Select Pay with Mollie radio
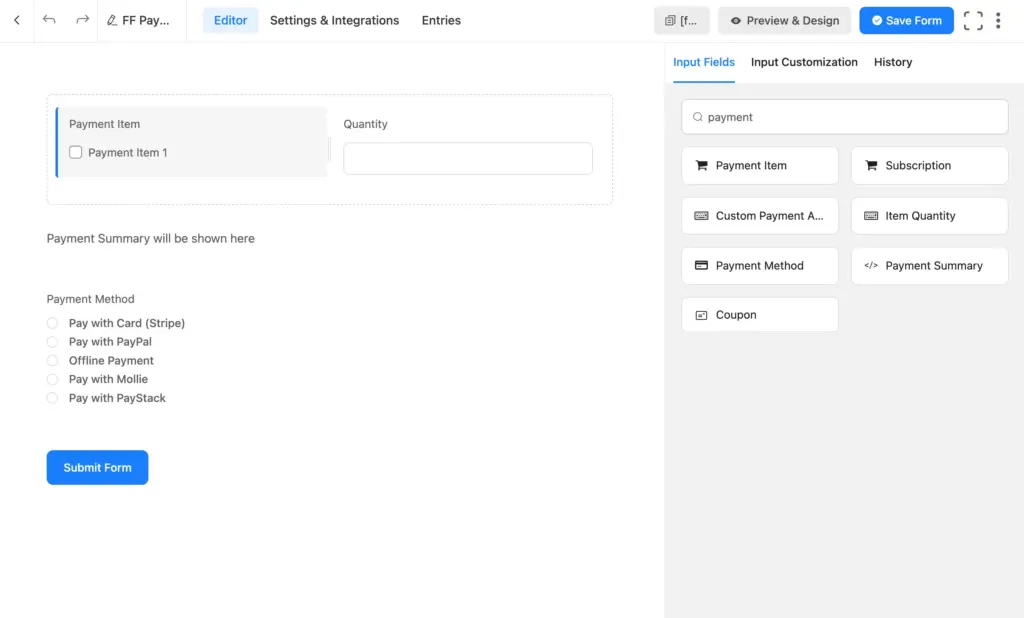This screenshot has width=1024, height=618. pos(52,379)
